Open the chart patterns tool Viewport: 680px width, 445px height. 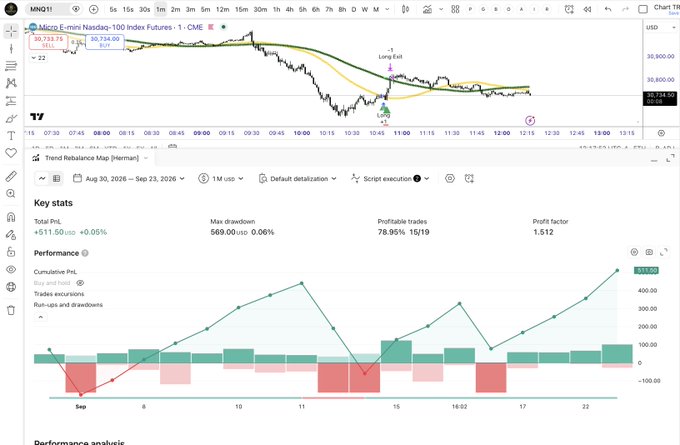coord(11,83)
